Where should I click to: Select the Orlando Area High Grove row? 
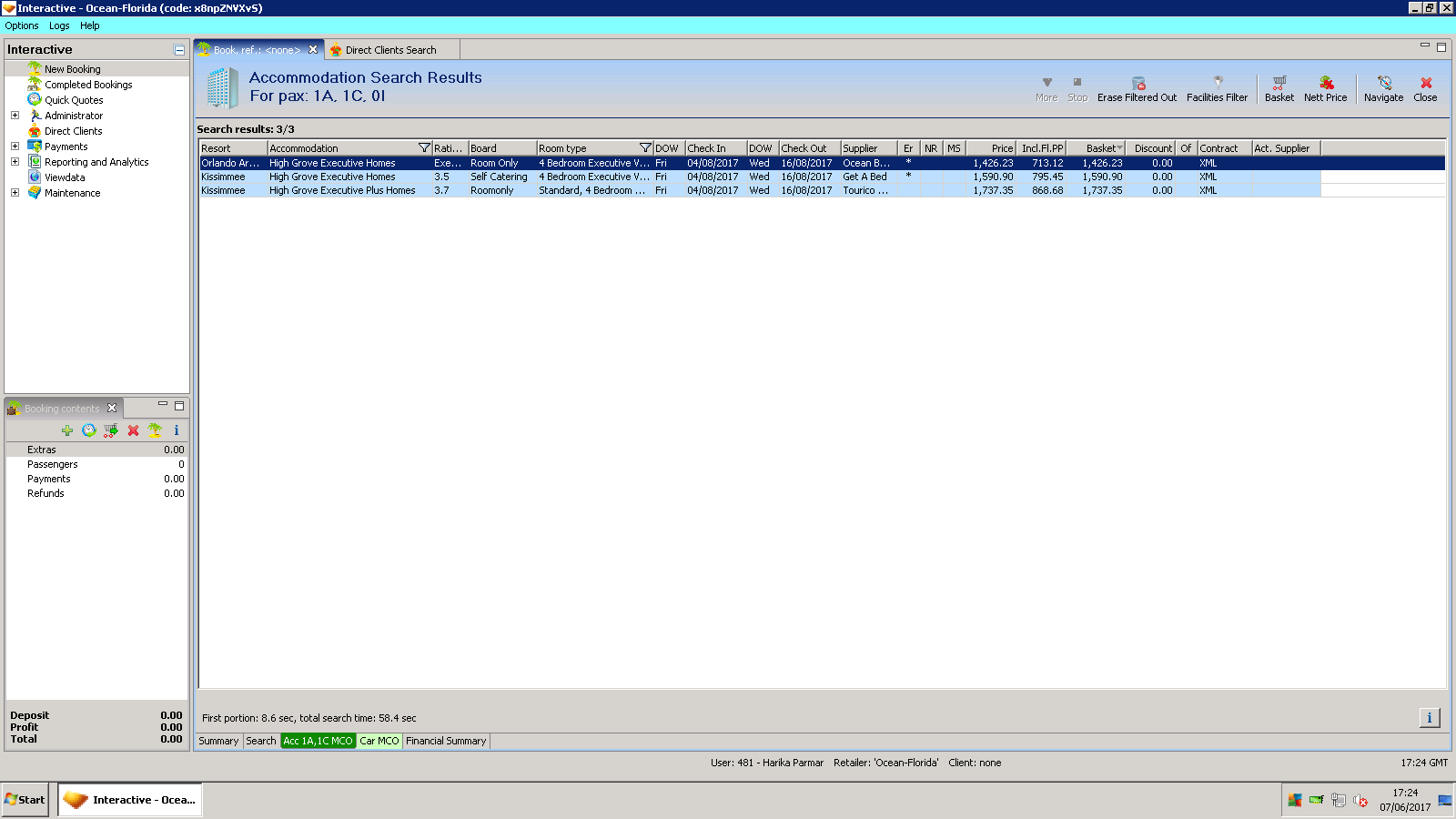(x=823, y=164)
